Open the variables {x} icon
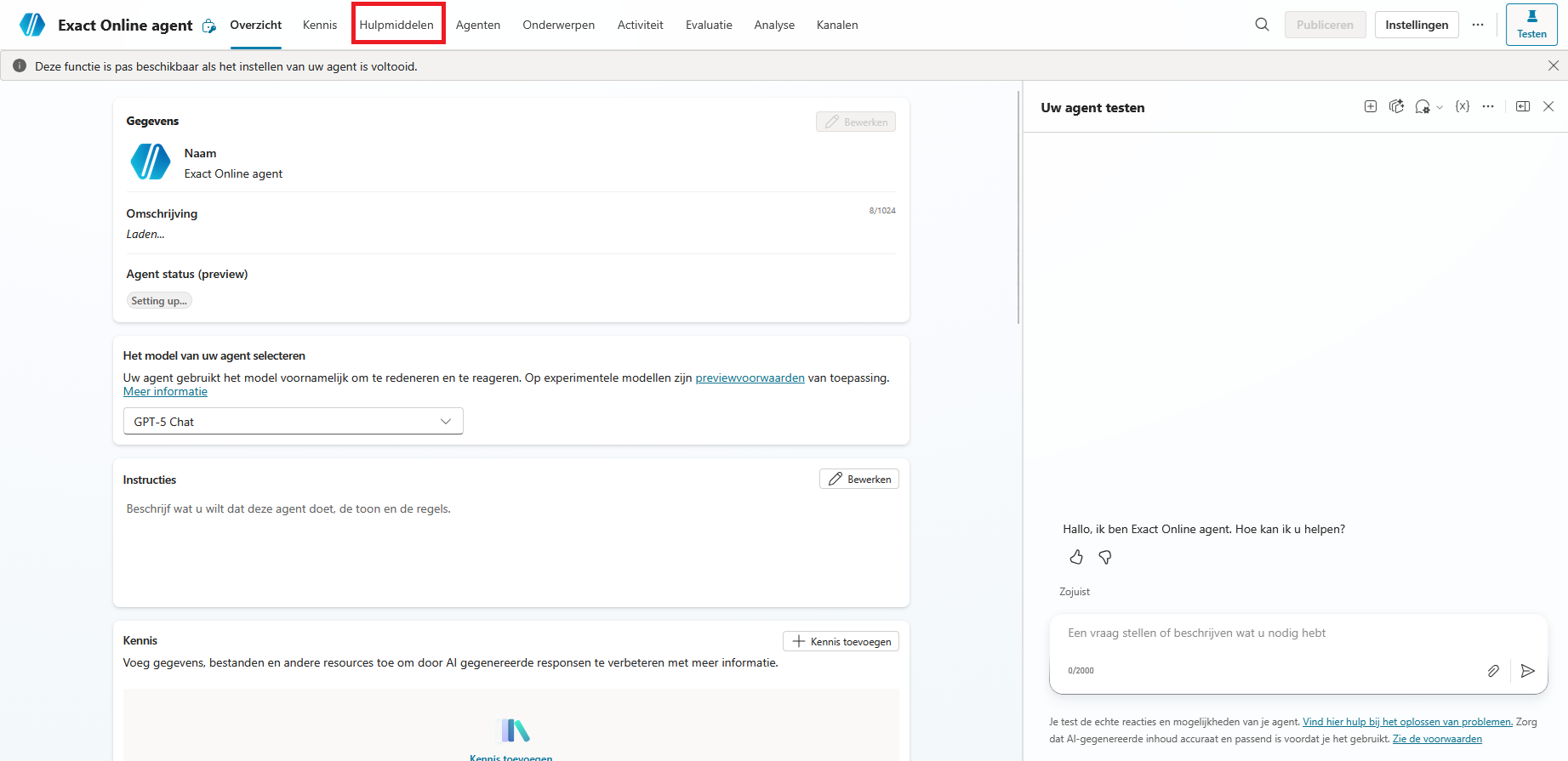This screenshot has height=761, width=1568. pyautogui.click(x=1463, y=106)
